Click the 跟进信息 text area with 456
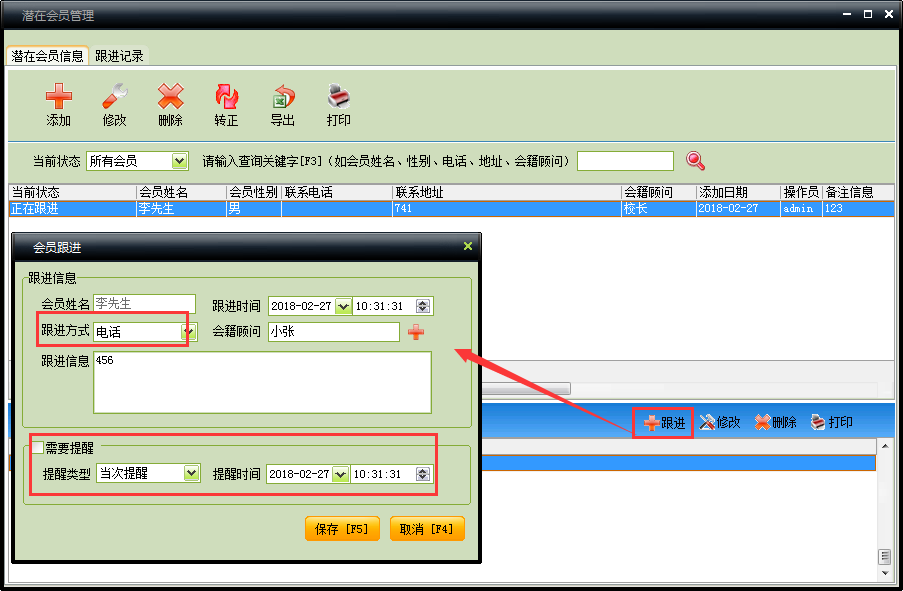 point(262,382)
